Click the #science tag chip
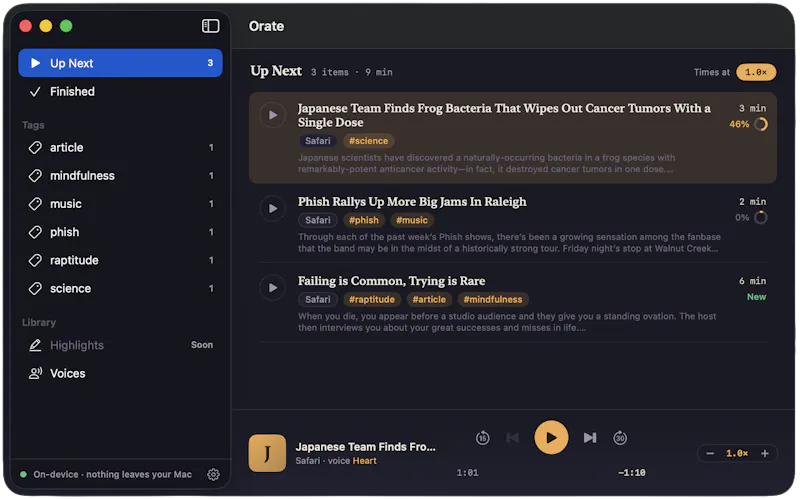This screenshot has height=499, width=800. click(368, 141)
